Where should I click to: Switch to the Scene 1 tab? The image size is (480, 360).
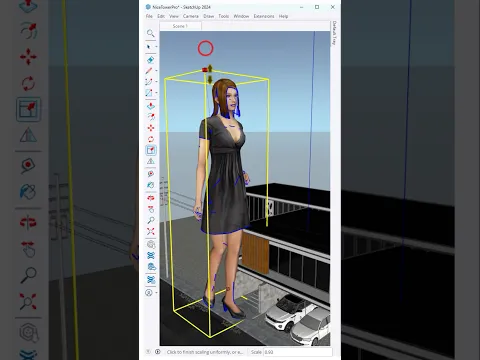point(180,26)
